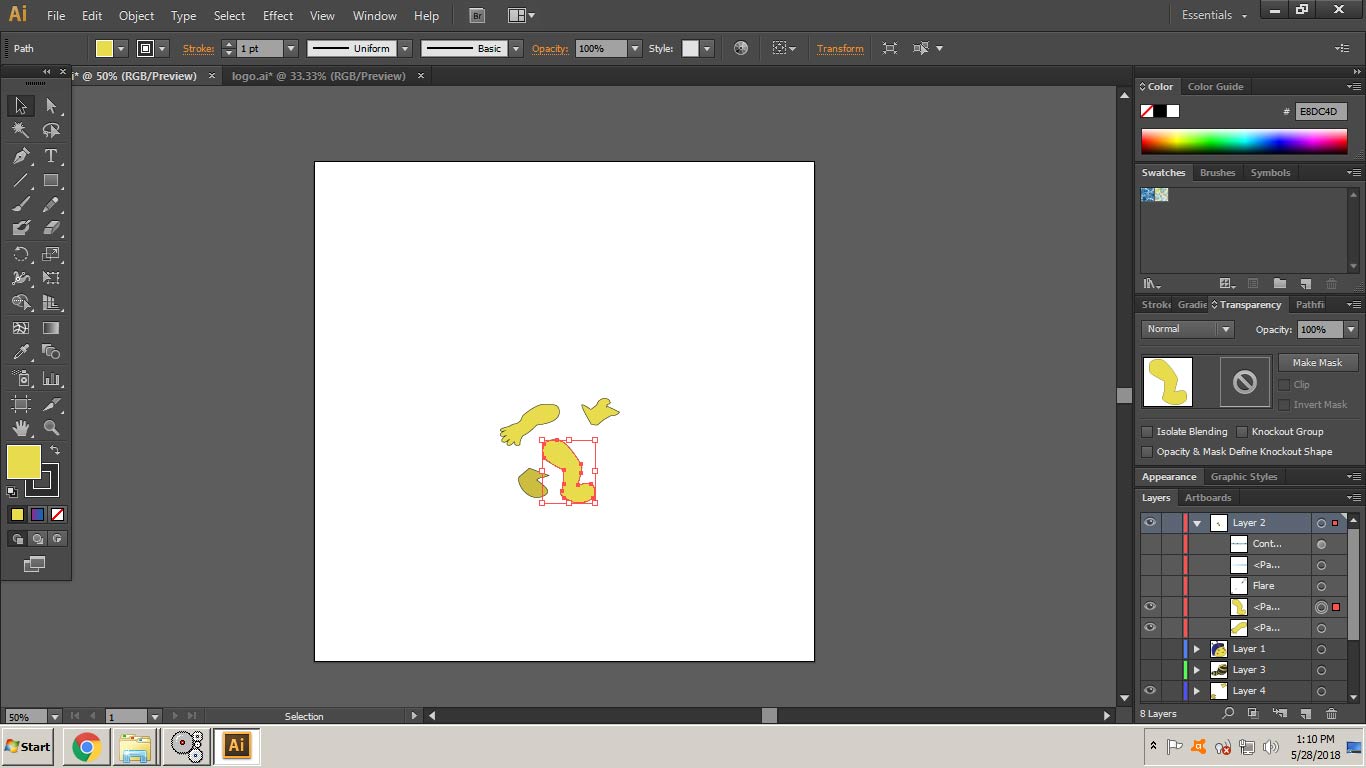Pick the Scale tool
Image resolution: width=1366 pixels, height=768 pixels.
click(51, 254)
